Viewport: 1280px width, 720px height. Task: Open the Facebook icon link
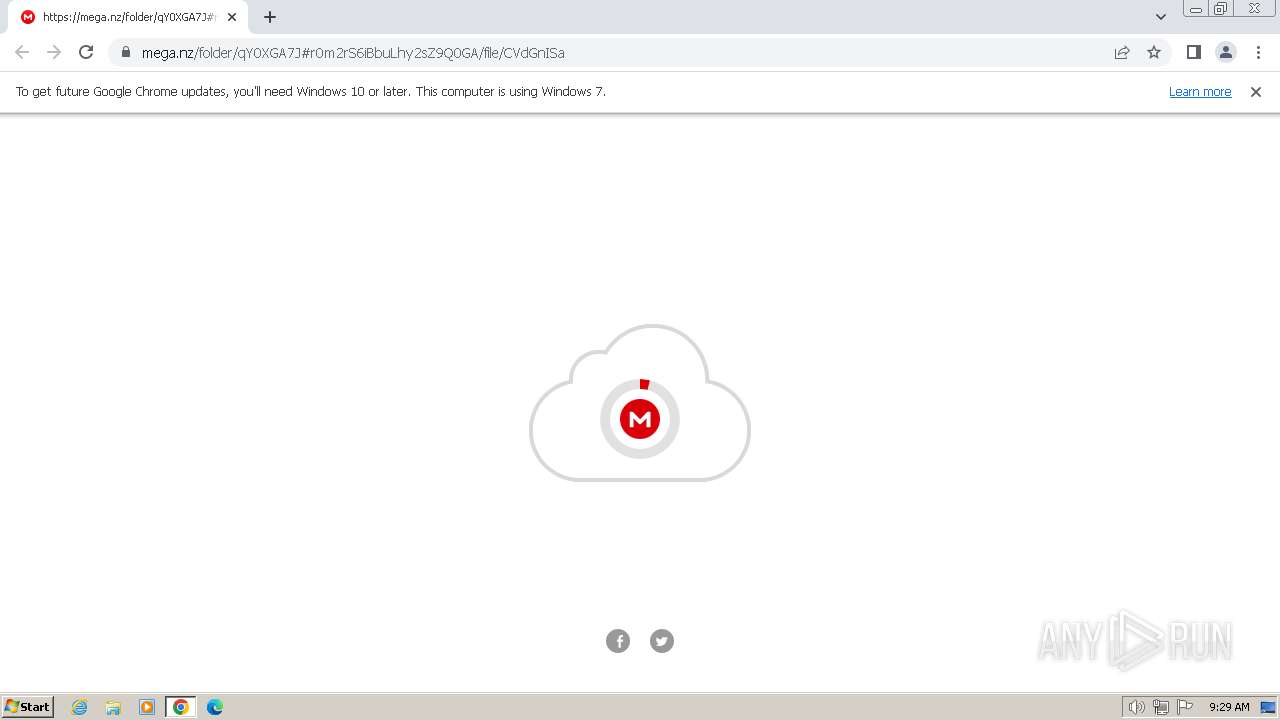point(618,641)
